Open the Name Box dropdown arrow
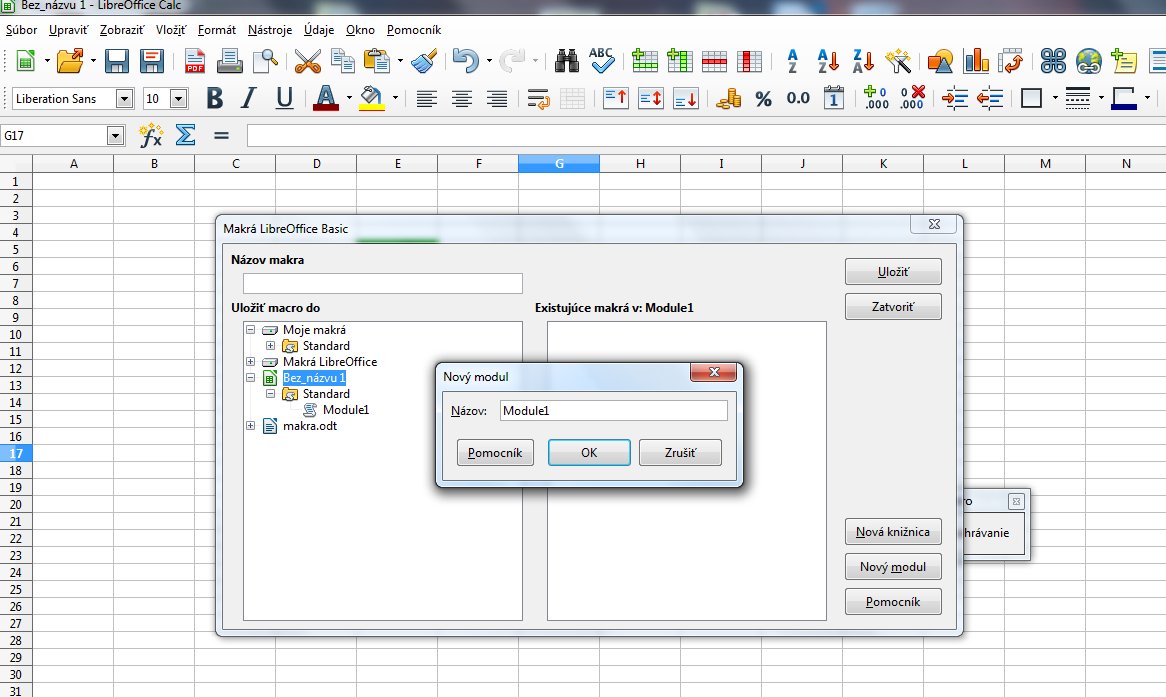 tap(115, 135)
